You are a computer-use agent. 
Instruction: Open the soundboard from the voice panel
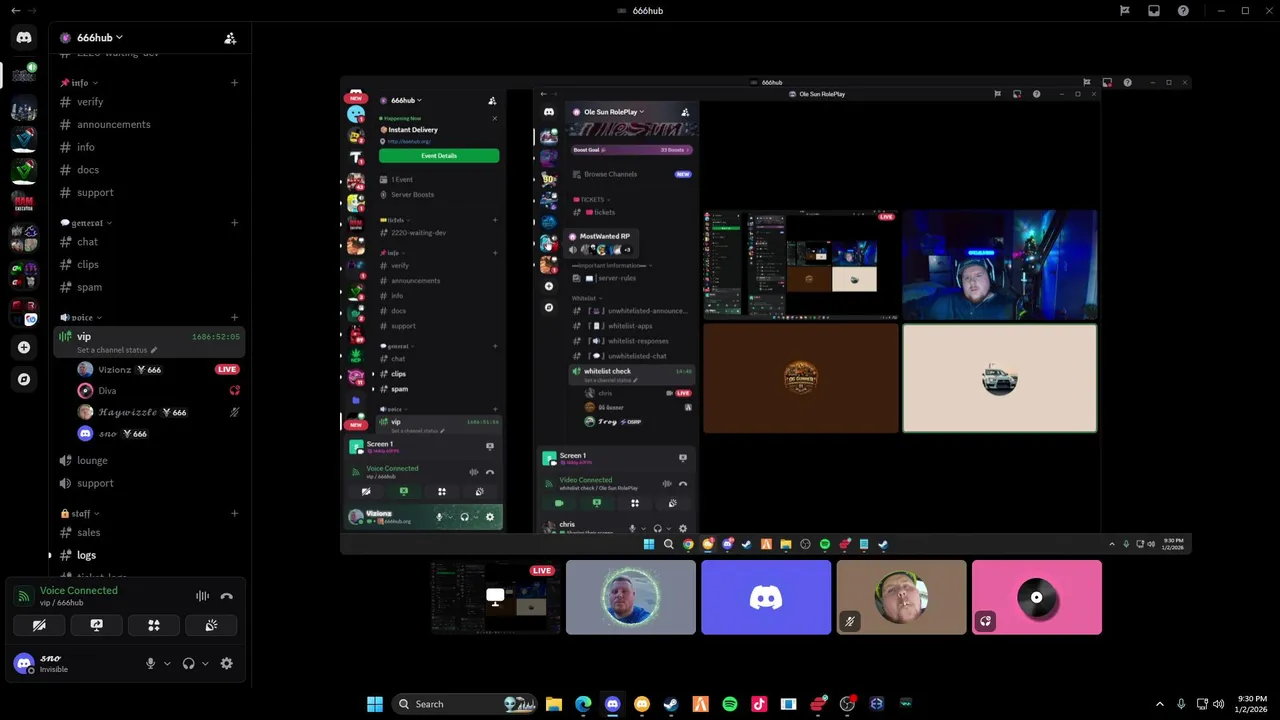pyautogui.click(x=211, y=625)
